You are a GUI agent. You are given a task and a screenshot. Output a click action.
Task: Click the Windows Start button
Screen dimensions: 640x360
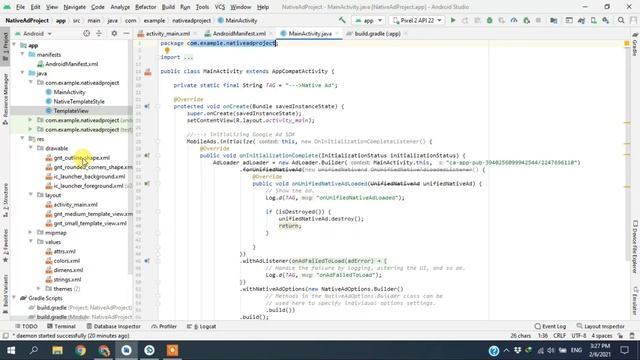[x=11, y=350]
